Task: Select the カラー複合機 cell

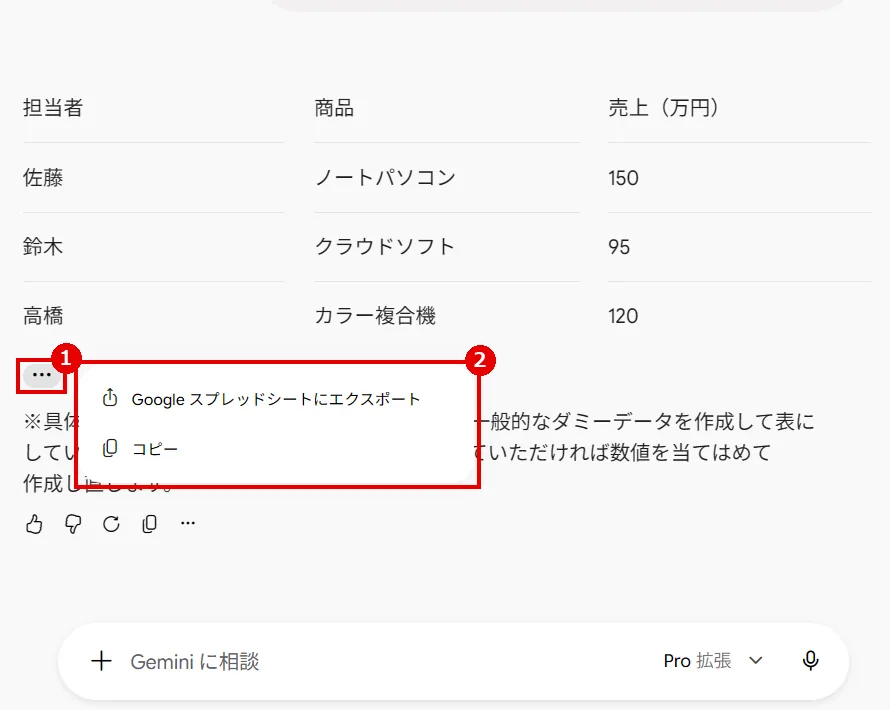Action: 375,316
